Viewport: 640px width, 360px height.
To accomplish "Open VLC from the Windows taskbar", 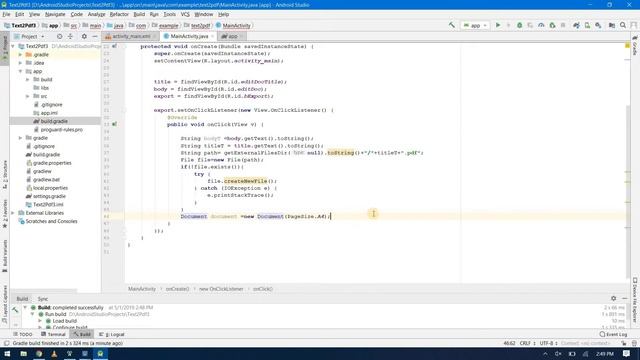I will [54, 353].
